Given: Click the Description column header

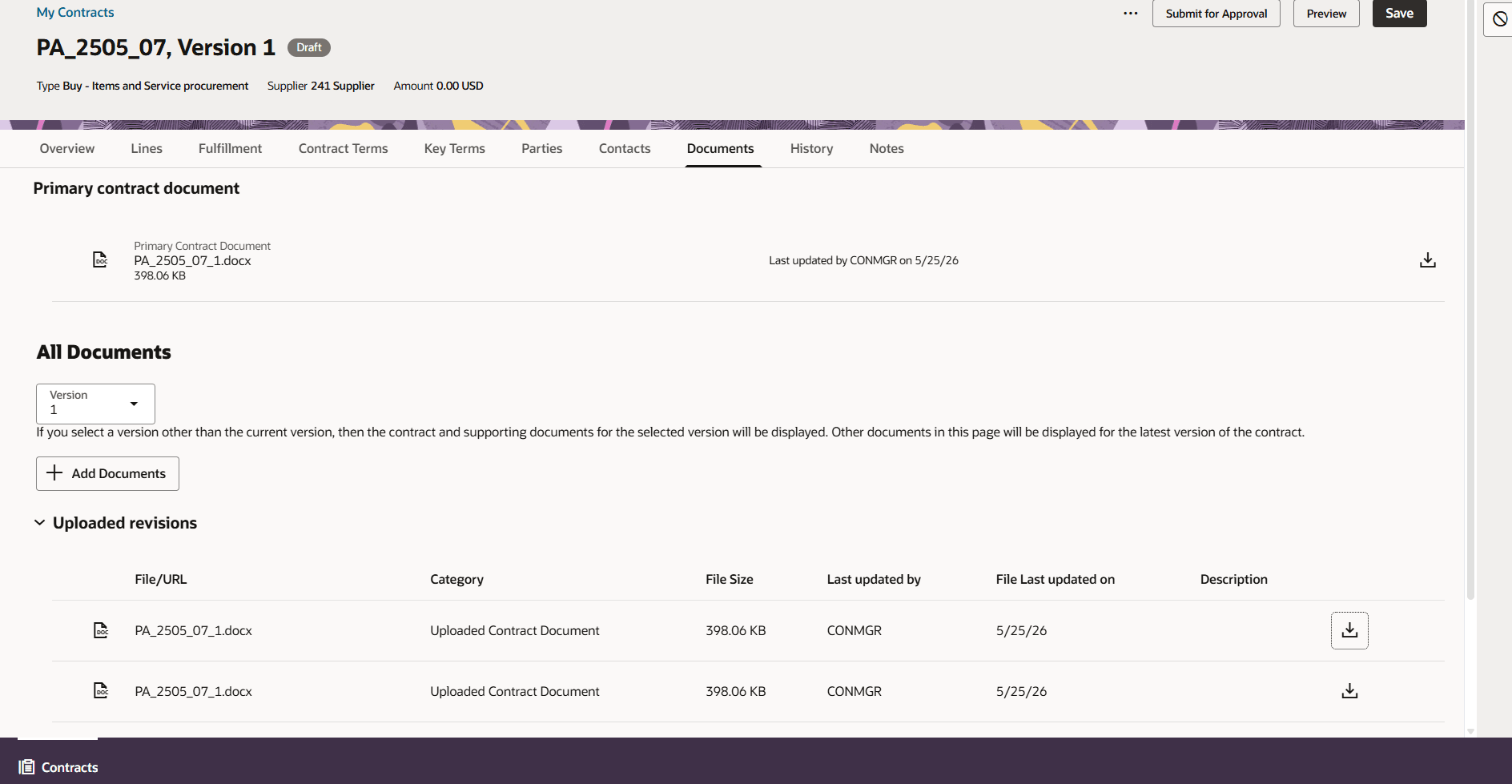Looking at the screenshot, I should (x=1233, y=580).
